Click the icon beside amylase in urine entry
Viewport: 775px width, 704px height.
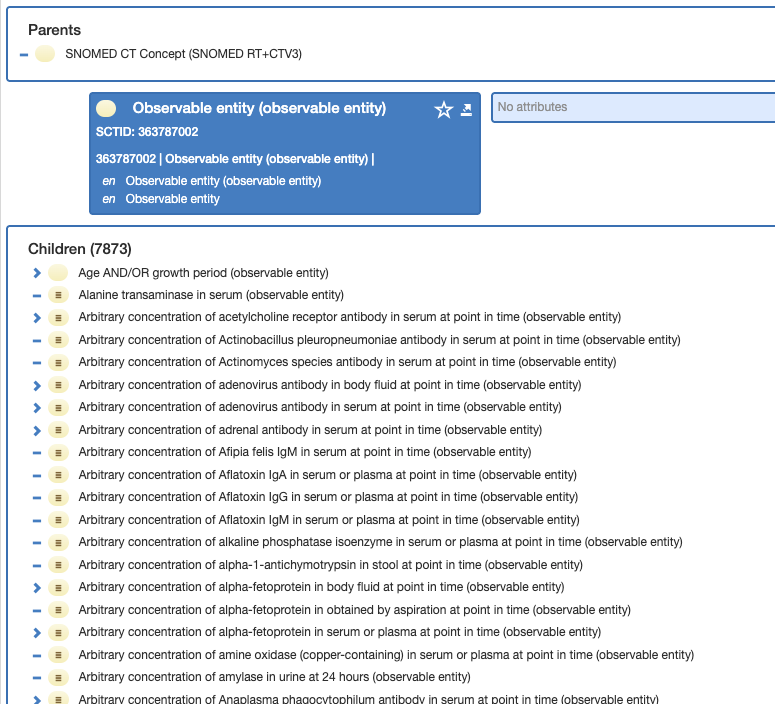click(58, 677)
